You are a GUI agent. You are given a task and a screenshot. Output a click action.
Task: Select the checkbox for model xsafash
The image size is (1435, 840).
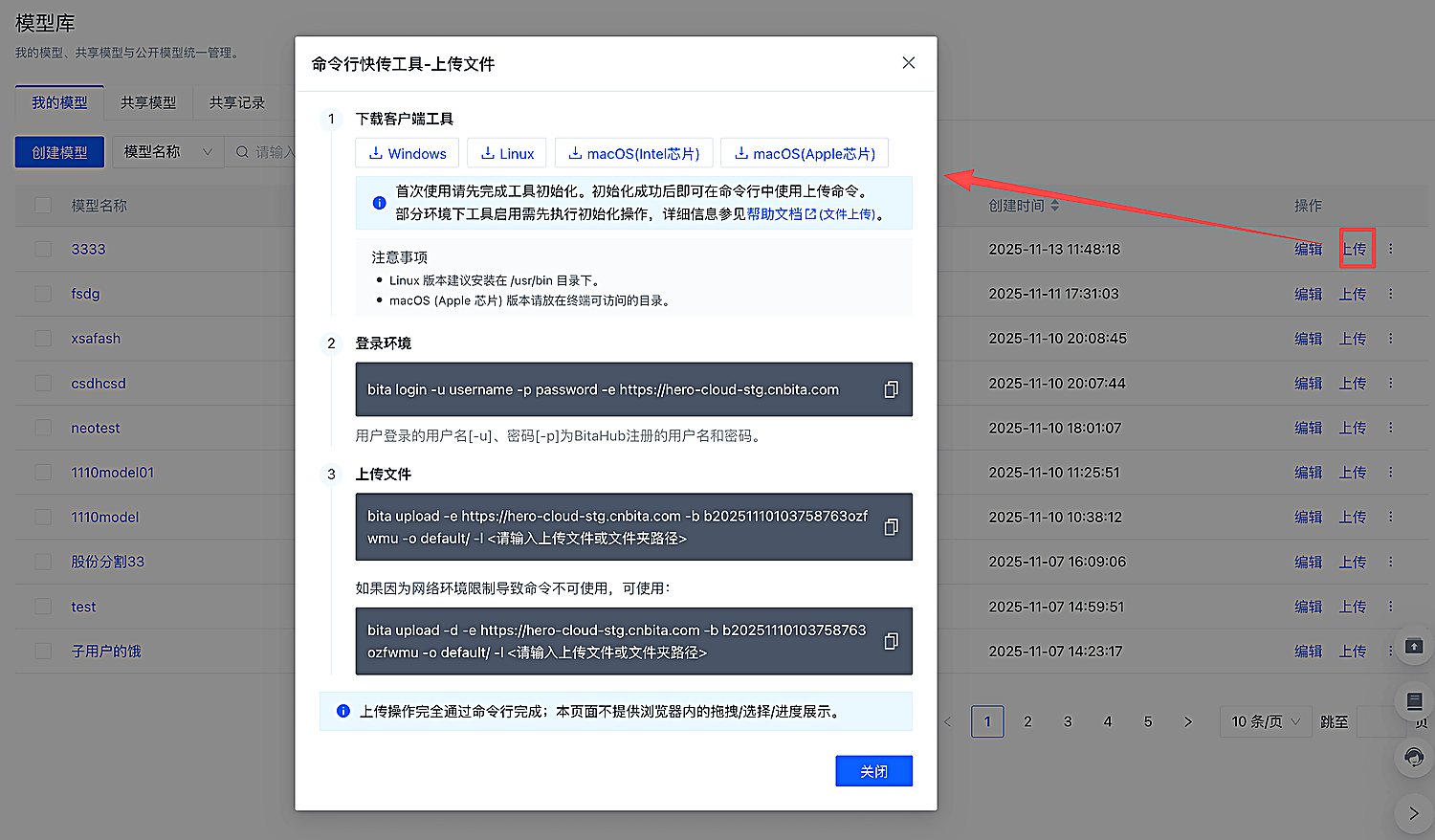(x=43, y=339)
